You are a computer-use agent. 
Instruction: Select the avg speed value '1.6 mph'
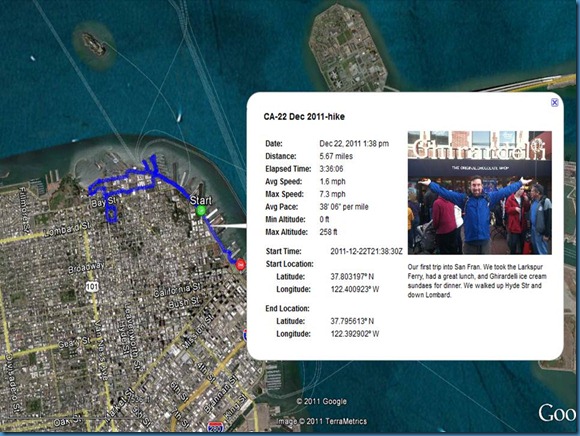coord(332,181)
